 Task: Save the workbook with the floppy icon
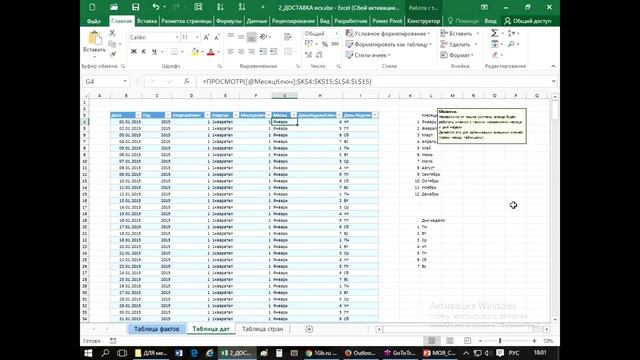pyautogui.click(x=136, y=7)
